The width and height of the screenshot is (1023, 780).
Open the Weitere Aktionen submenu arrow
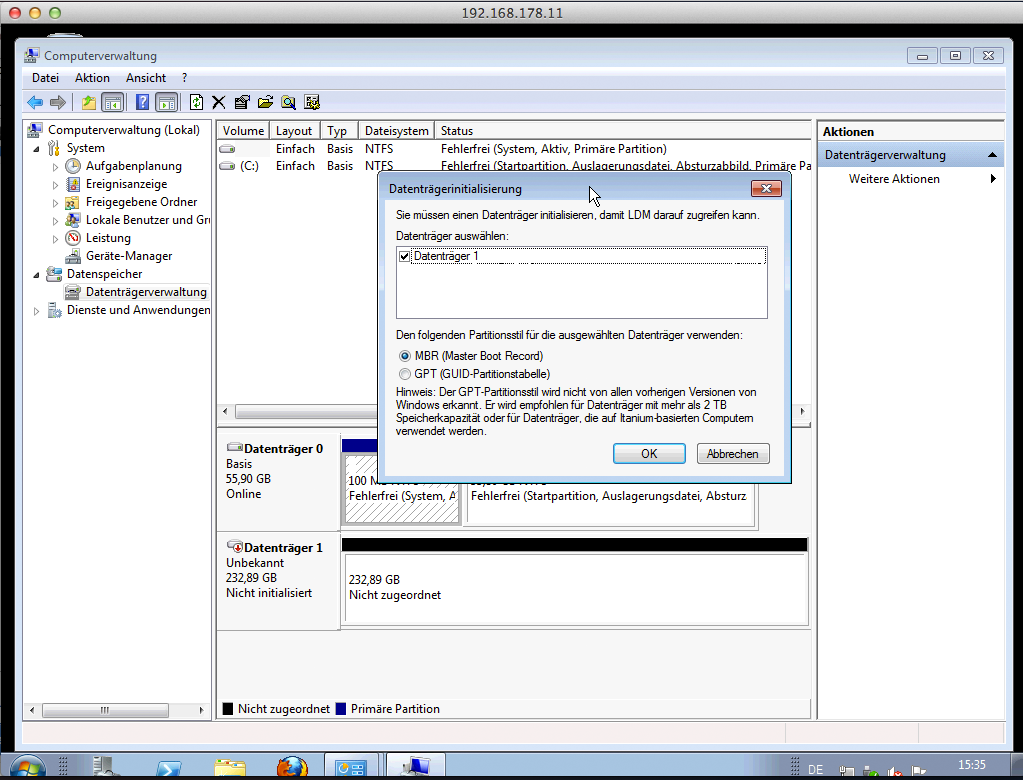993,179
